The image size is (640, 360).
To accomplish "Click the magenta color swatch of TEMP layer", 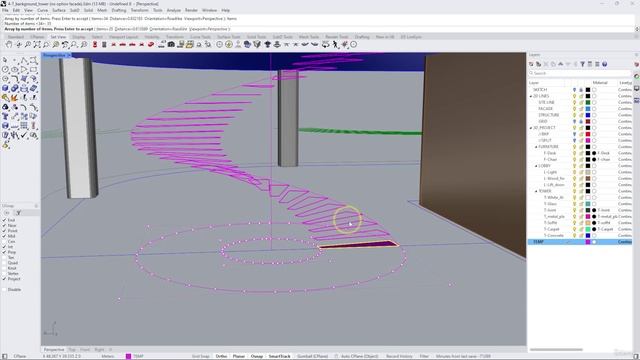I will pyautogui.click(x=588, y=242).
